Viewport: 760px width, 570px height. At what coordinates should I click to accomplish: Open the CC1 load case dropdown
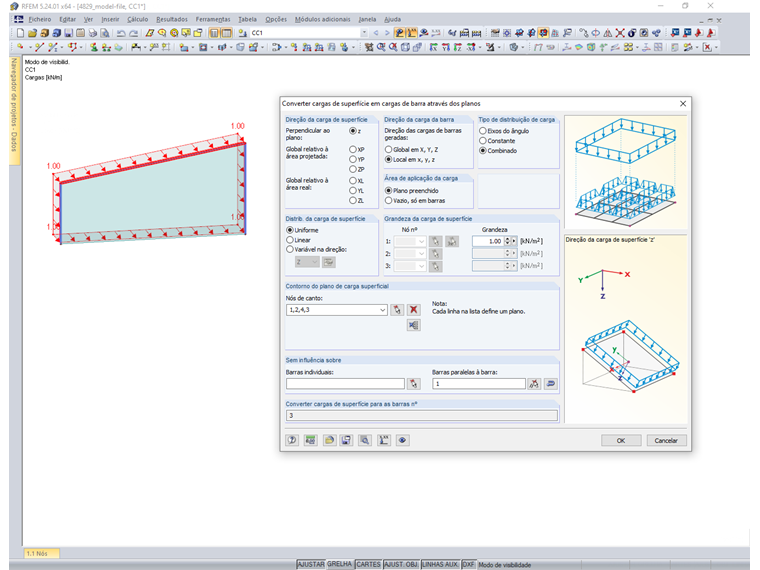364,33
